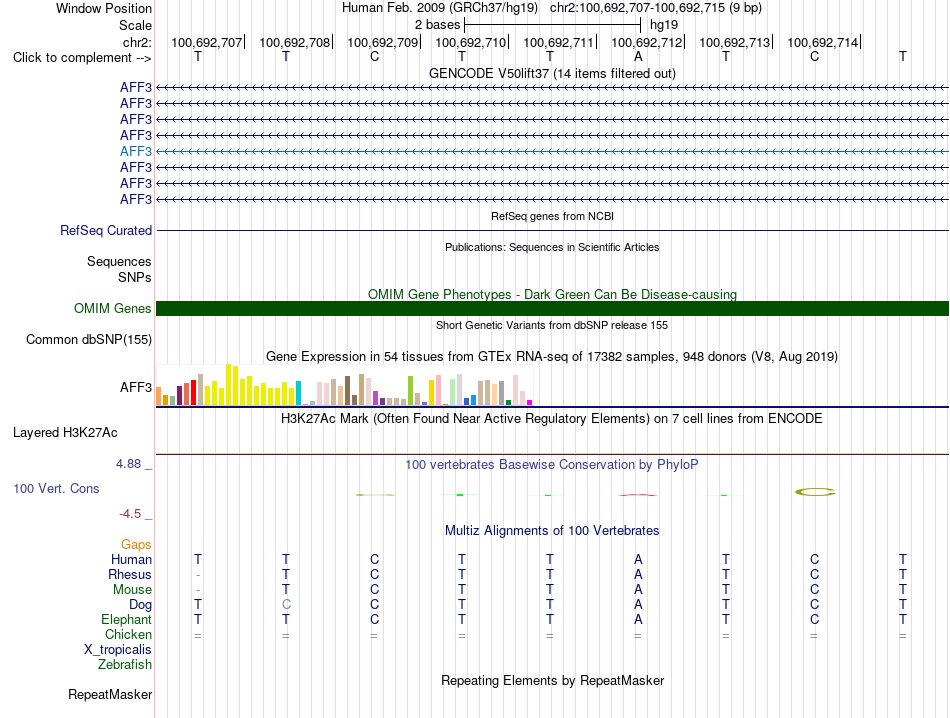Image resolution: width=950 pixels, height=718 pixels.
Task: Open the OMIM Genes track label
Action: [x=113, y=308]
